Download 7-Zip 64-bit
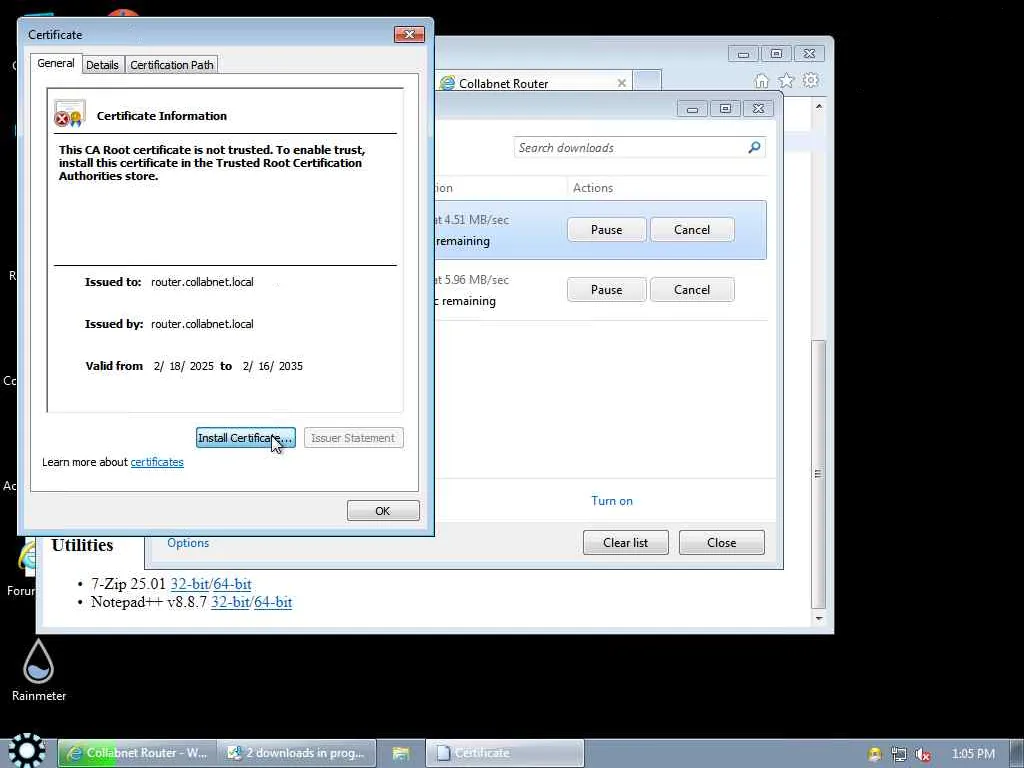Image resolution: width=1024 pixels, height=768 pixels. tap(232, 584)
